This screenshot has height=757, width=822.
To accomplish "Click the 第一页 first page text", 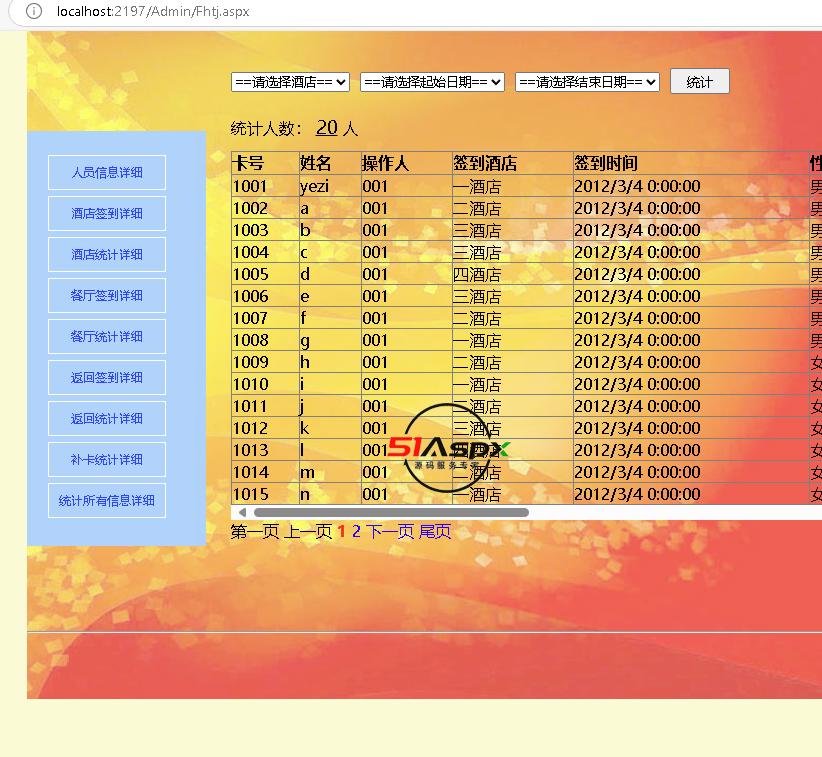I will tap(255, 532).
